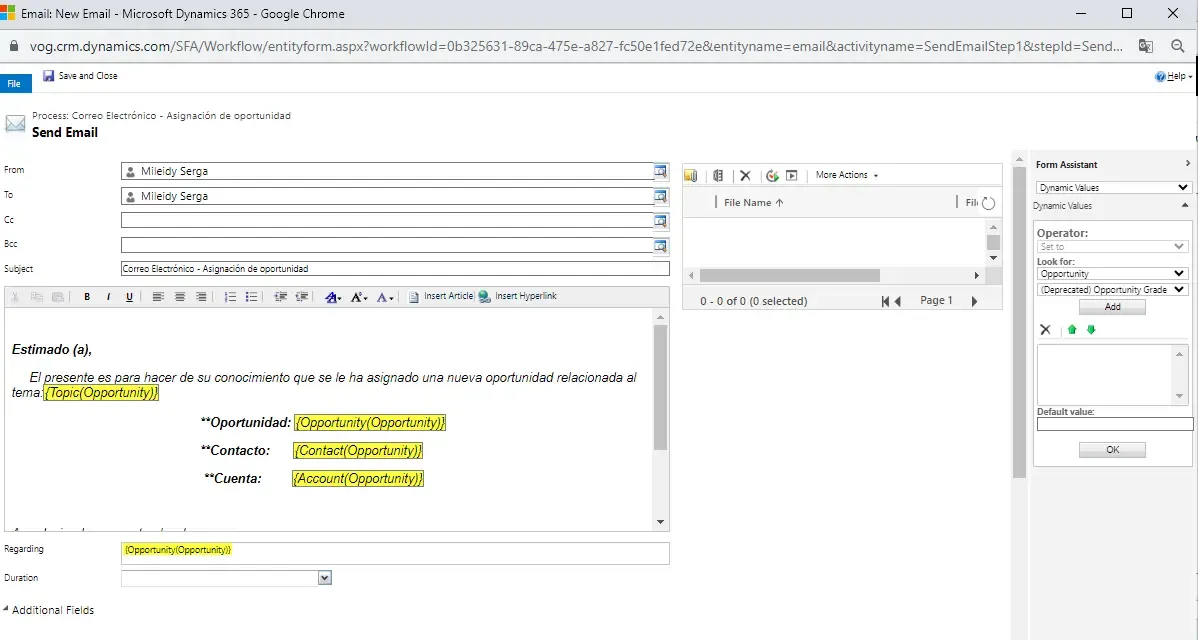This screenshot has height=640, width=1198.
Task: Insert a bulleted list
Action: pos(251,297)
